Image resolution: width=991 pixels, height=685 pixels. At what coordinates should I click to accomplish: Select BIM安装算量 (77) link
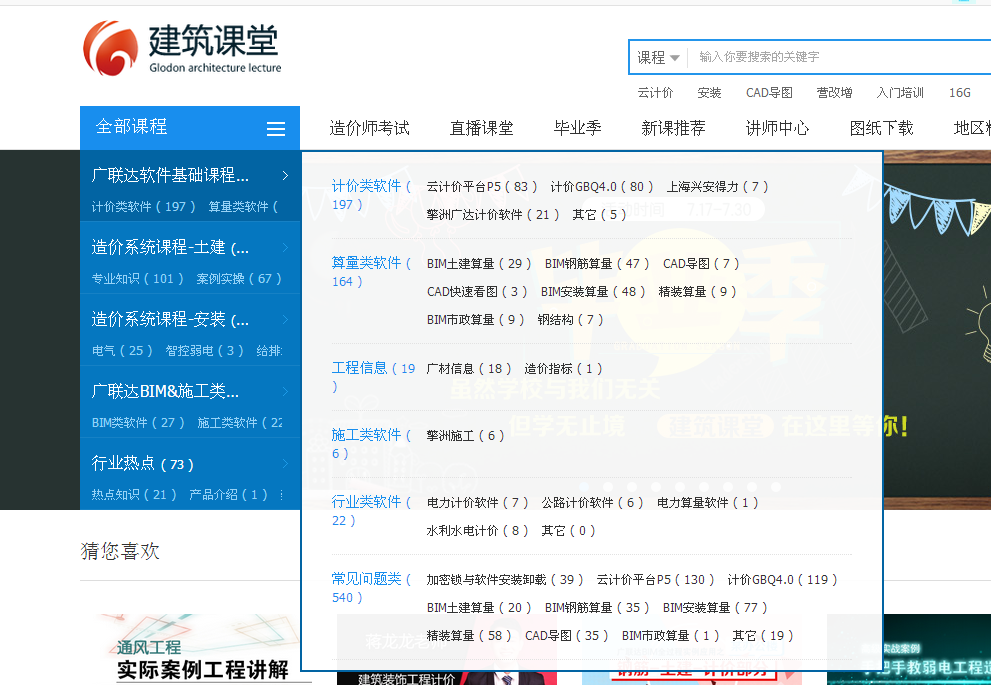(x=715, y=608)
